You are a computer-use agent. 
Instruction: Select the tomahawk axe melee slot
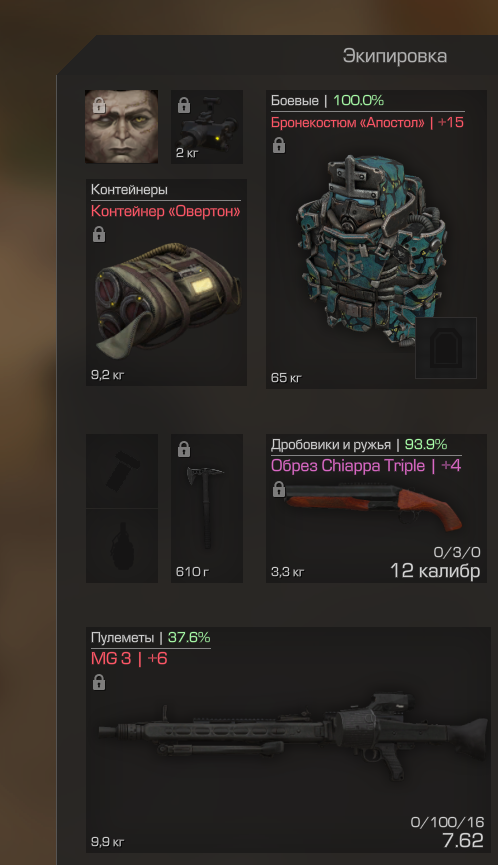pos(207,508)
